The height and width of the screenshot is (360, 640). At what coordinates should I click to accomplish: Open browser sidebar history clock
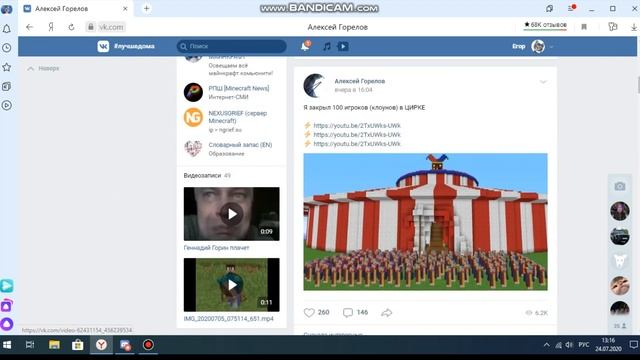pyautogui.click(x=7, y=48)
